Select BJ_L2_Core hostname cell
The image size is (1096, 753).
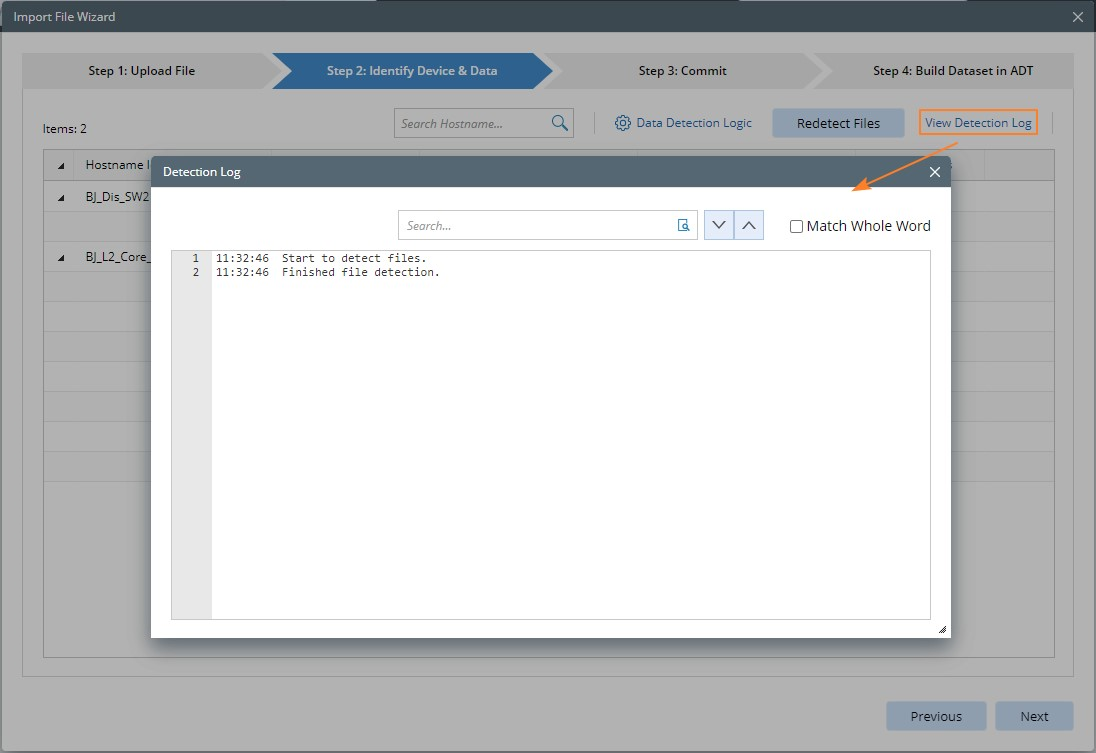point(117,257)
